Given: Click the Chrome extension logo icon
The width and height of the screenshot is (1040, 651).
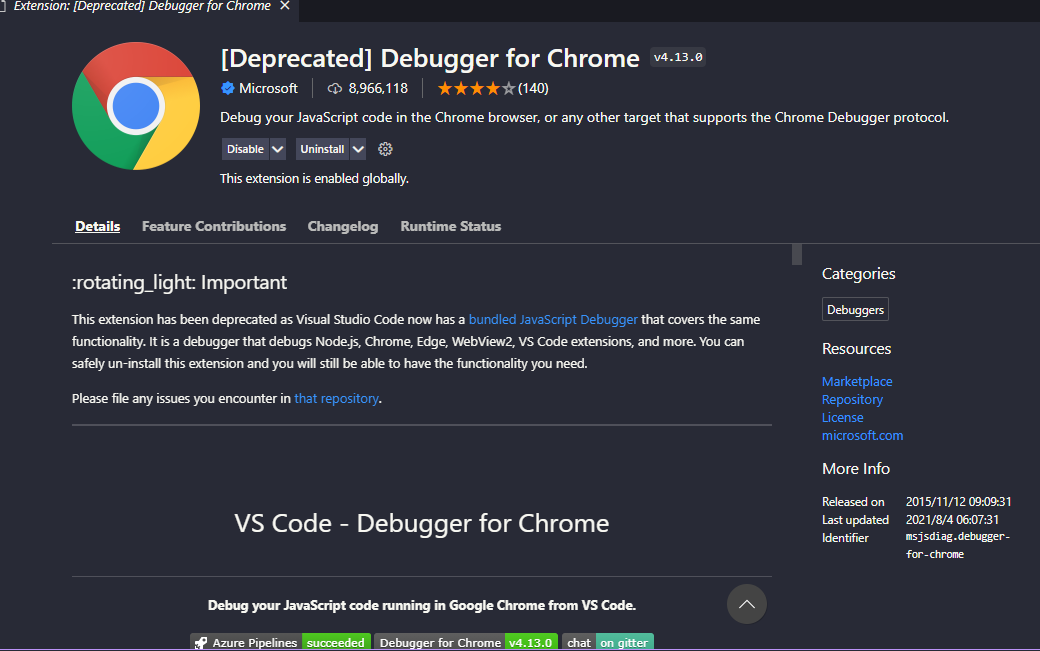Looking at the screenshot, I should (136, 106).
